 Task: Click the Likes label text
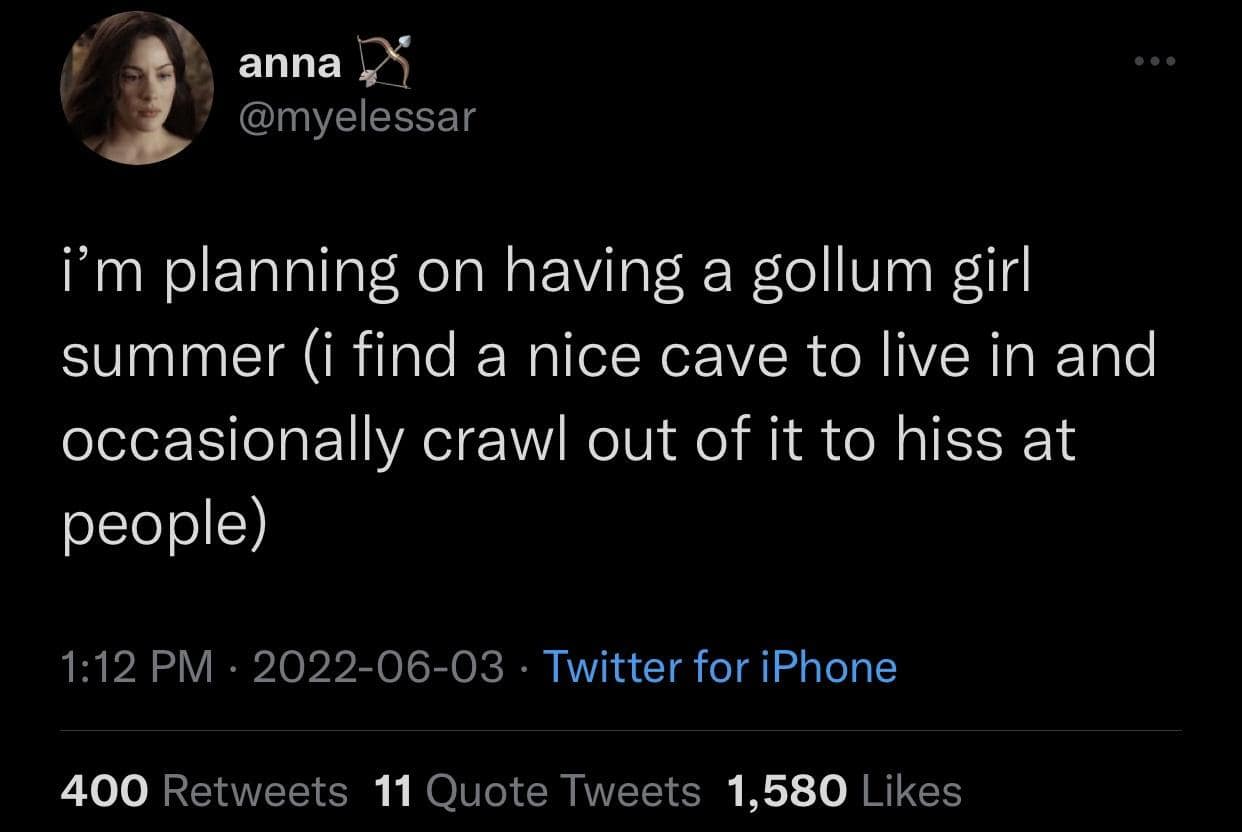(x=910, y=791)
